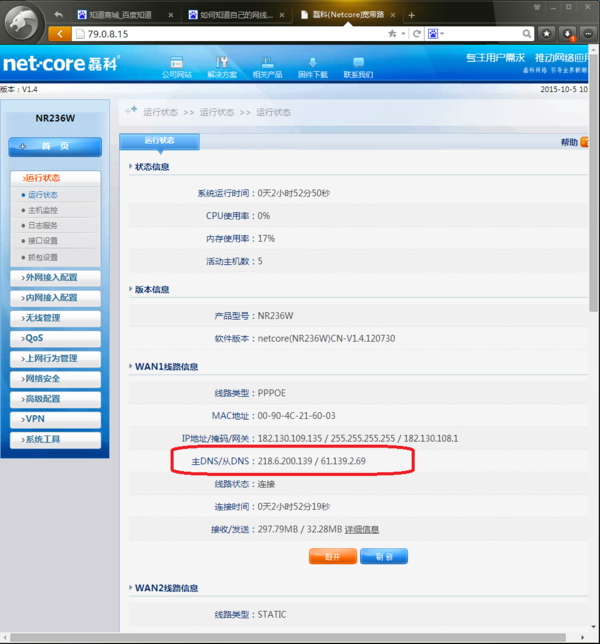The width and height of the screenshot is (600, 644).
Task: Close the 知道商城_百度知道 tab
Action: [x=170, y=15]
